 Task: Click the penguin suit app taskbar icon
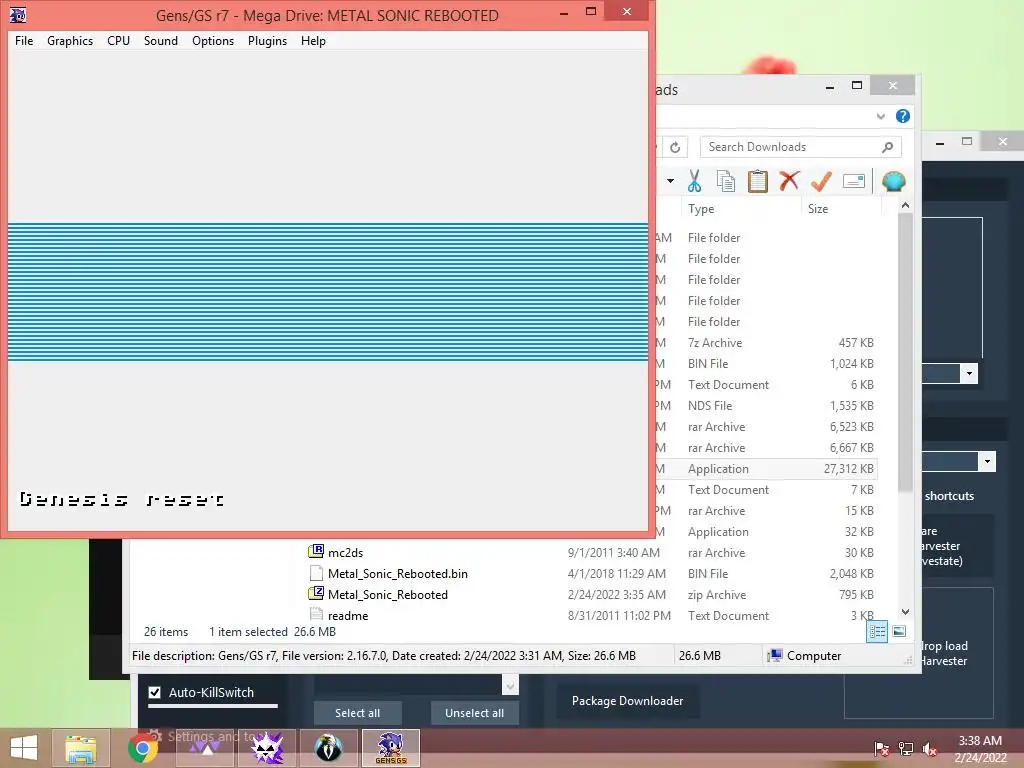[x=328, y=748]
